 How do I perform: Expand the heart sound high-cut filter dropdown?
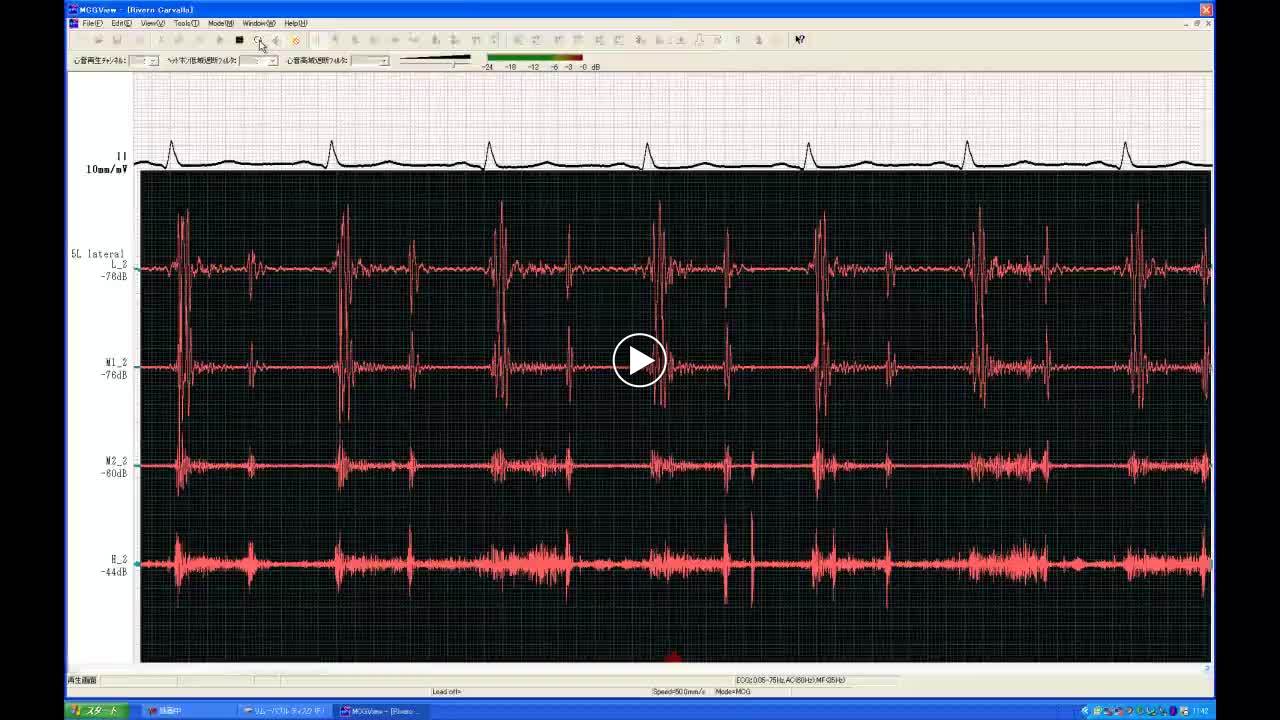click(383, 61)
